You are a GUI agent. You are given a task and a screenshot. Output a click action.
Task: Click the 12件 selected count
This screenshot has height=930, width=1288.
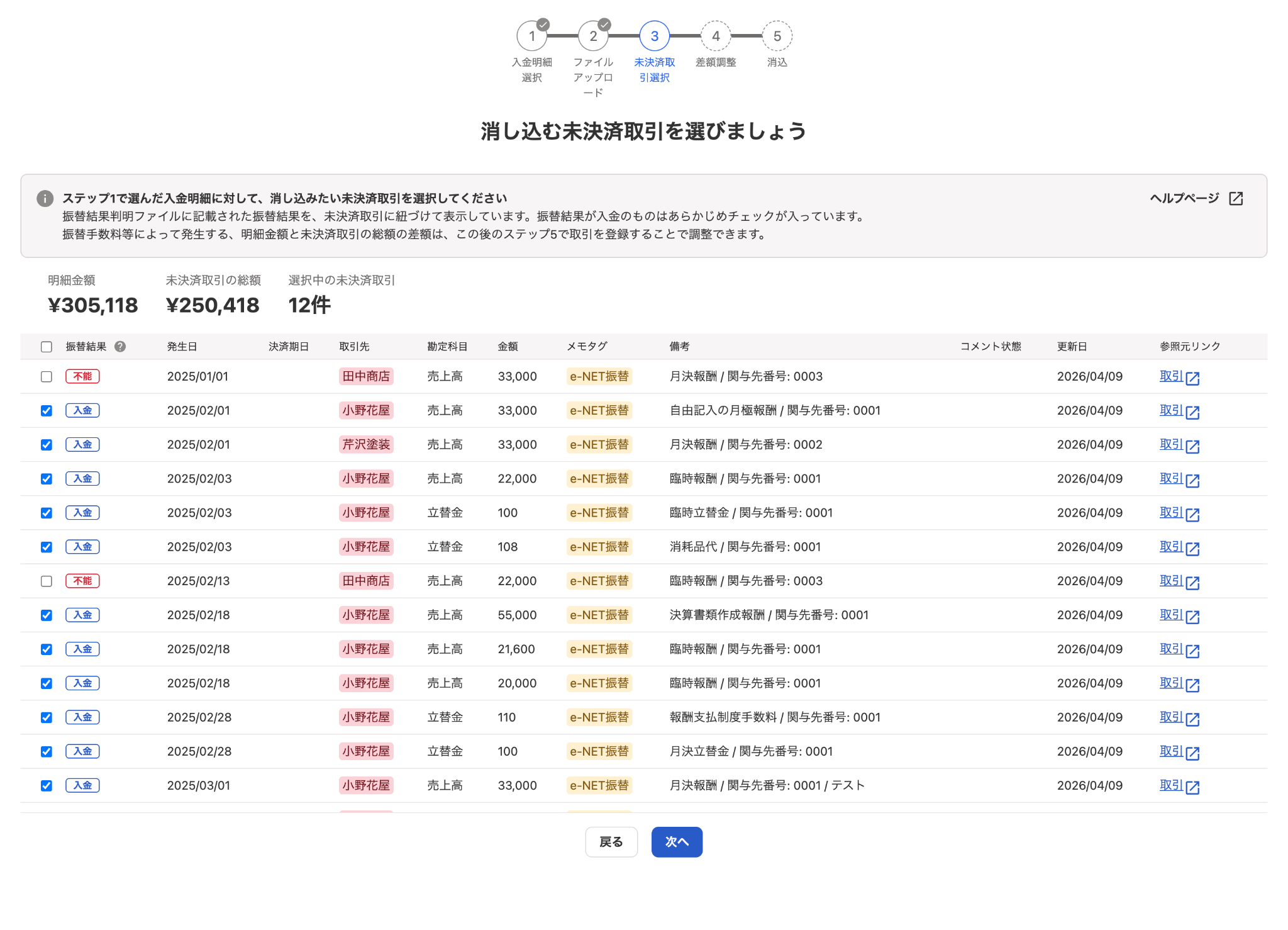click(309, 305)
